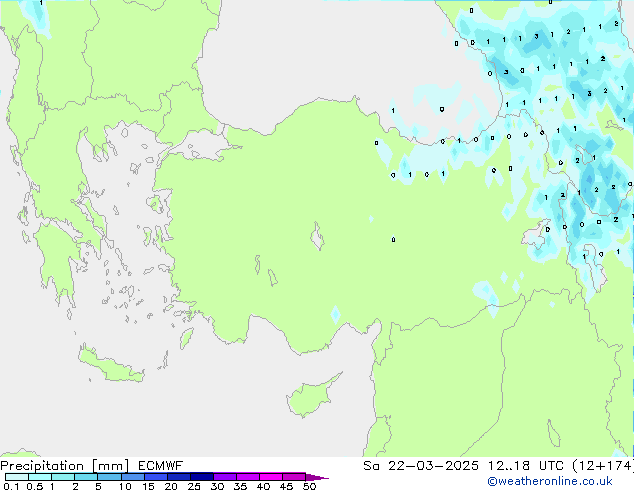Click the 30–35 mm purple legend swatch
Viewport: 634px width, 490px height.
click(224, 477)
